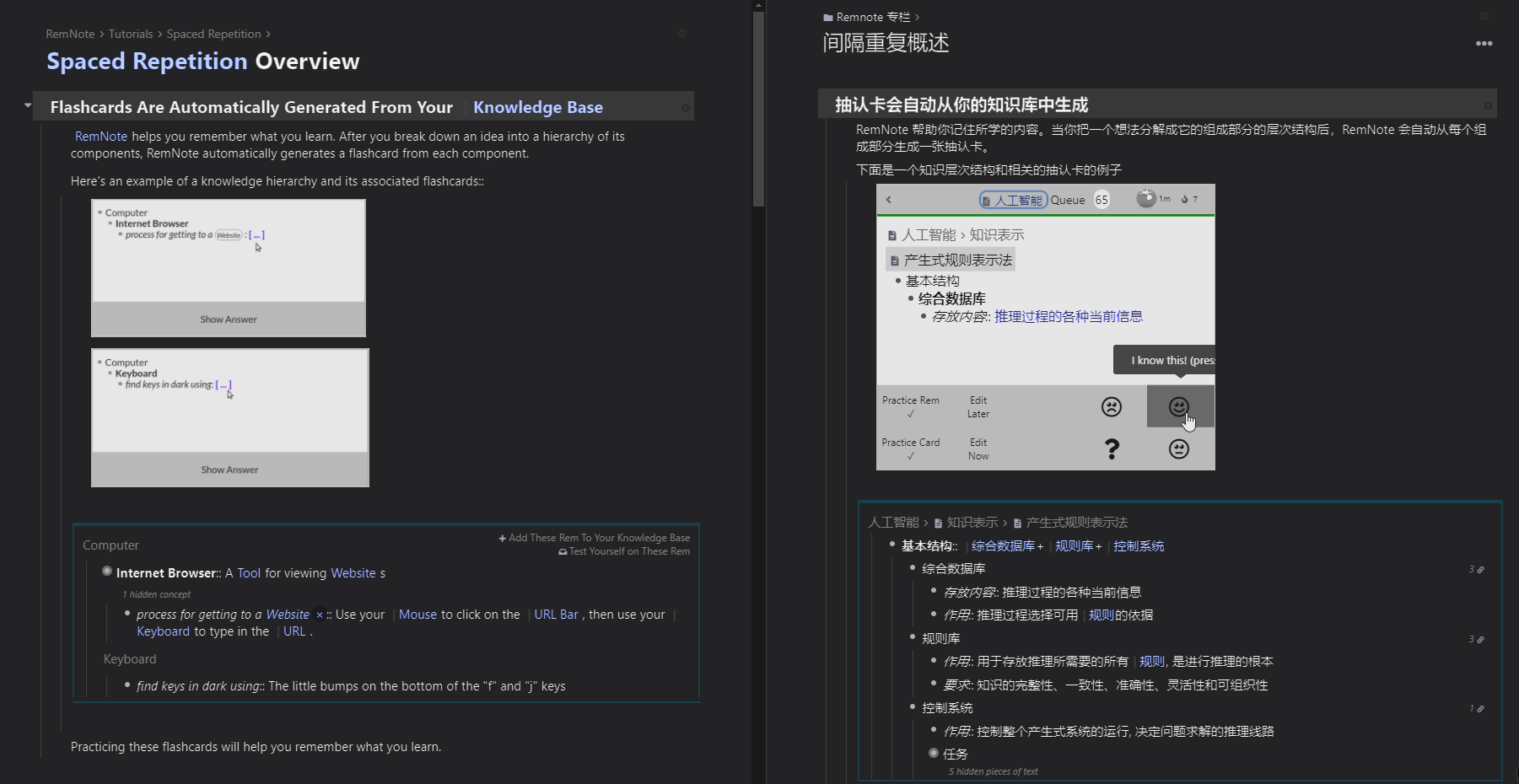
Task: Open the Tool reference link
Action: (x=249, y=573)
